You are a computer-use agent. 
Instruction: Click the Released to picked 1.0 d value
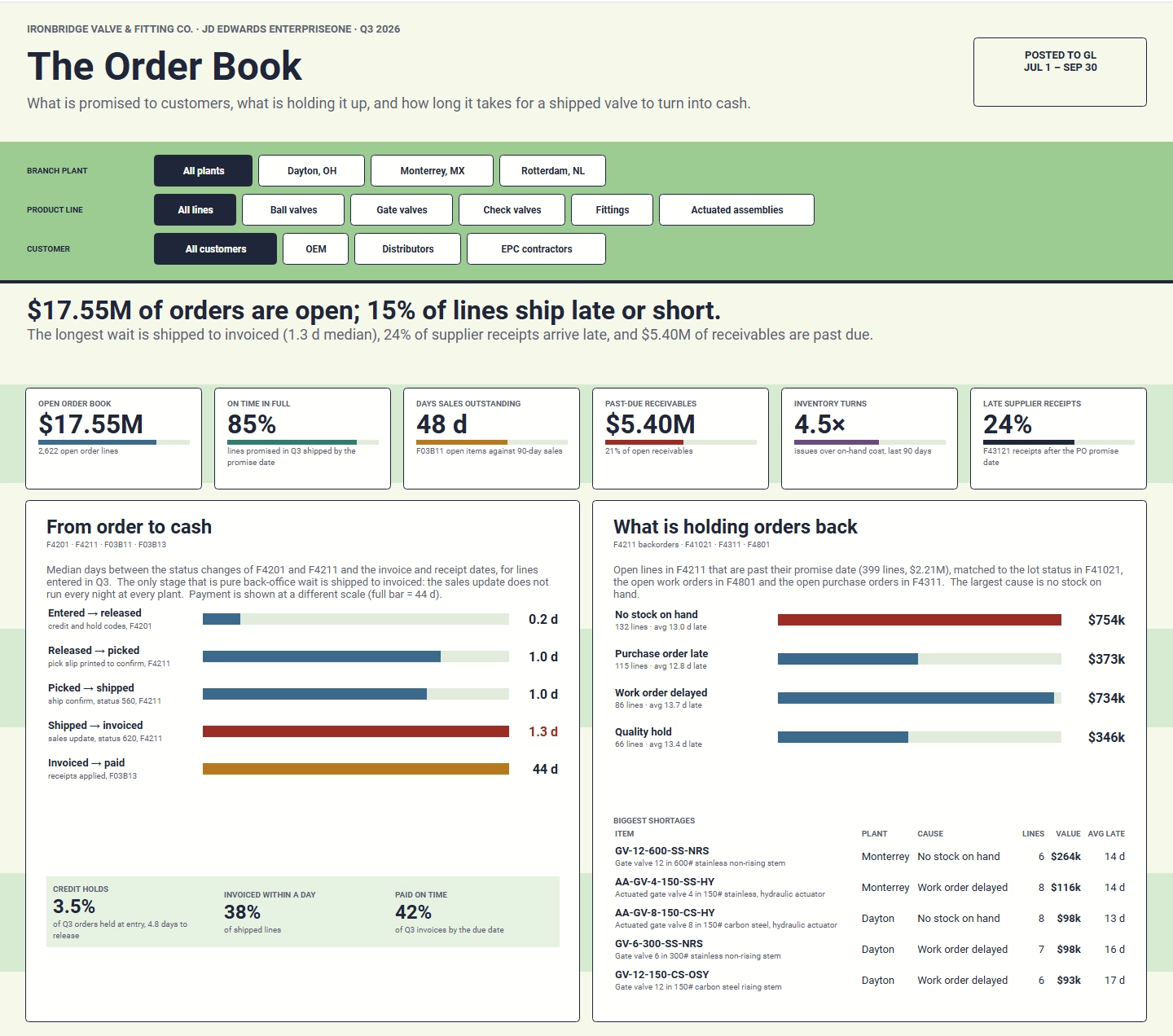pos(543,656)
